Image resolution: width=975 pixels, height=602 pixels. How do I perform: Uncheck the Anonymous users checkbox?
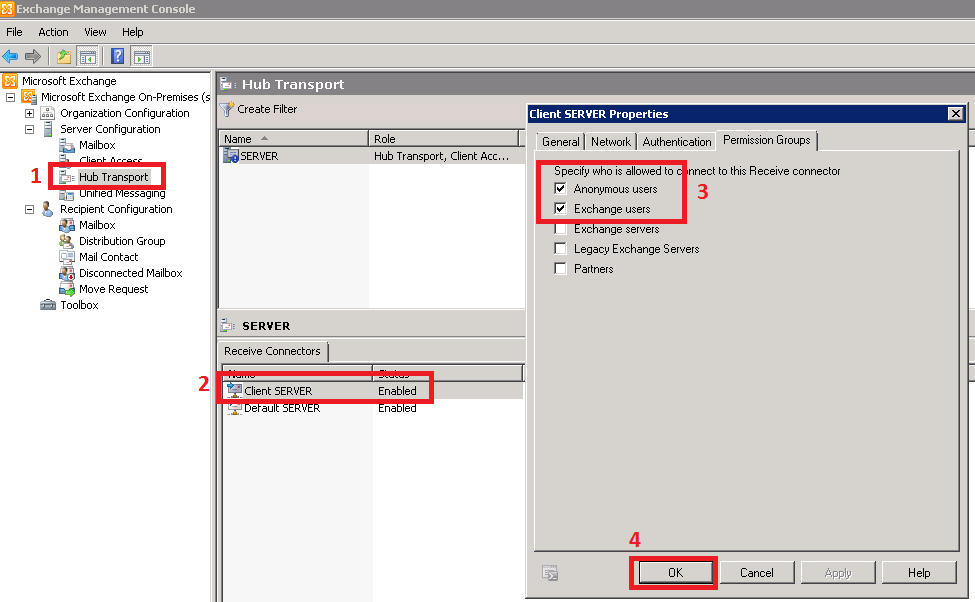point(561,189)
